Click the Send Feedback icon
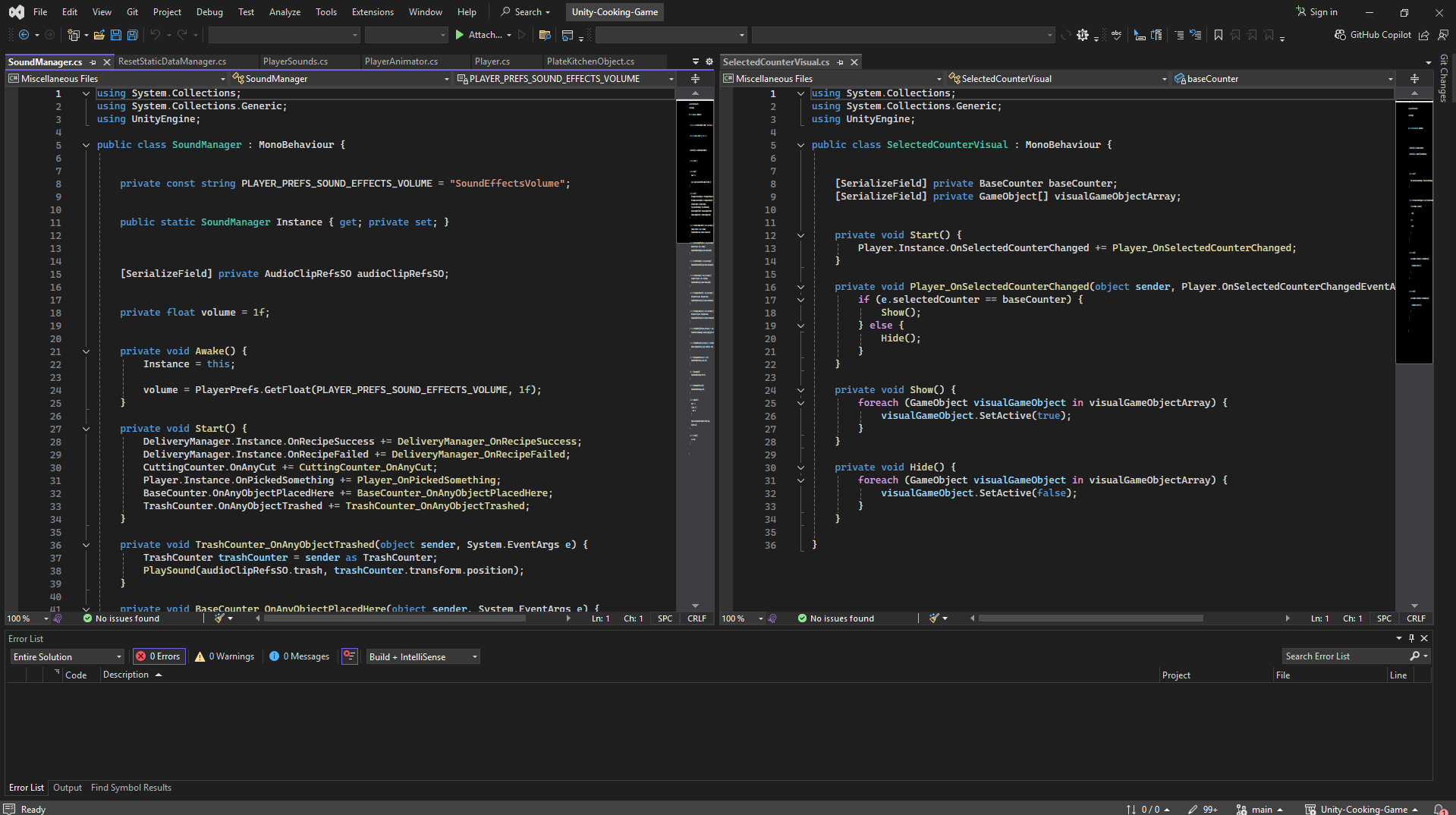Screen dimensions: 1456x815 coord(1442,35)
